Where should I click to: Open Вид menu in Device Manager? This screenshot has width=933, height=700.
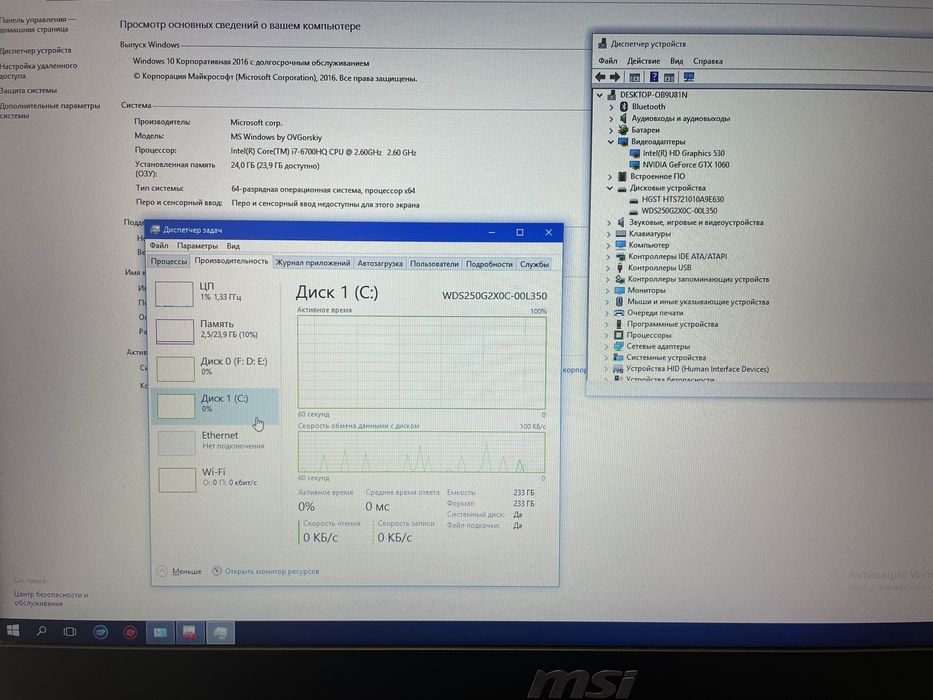coord(677,61)
